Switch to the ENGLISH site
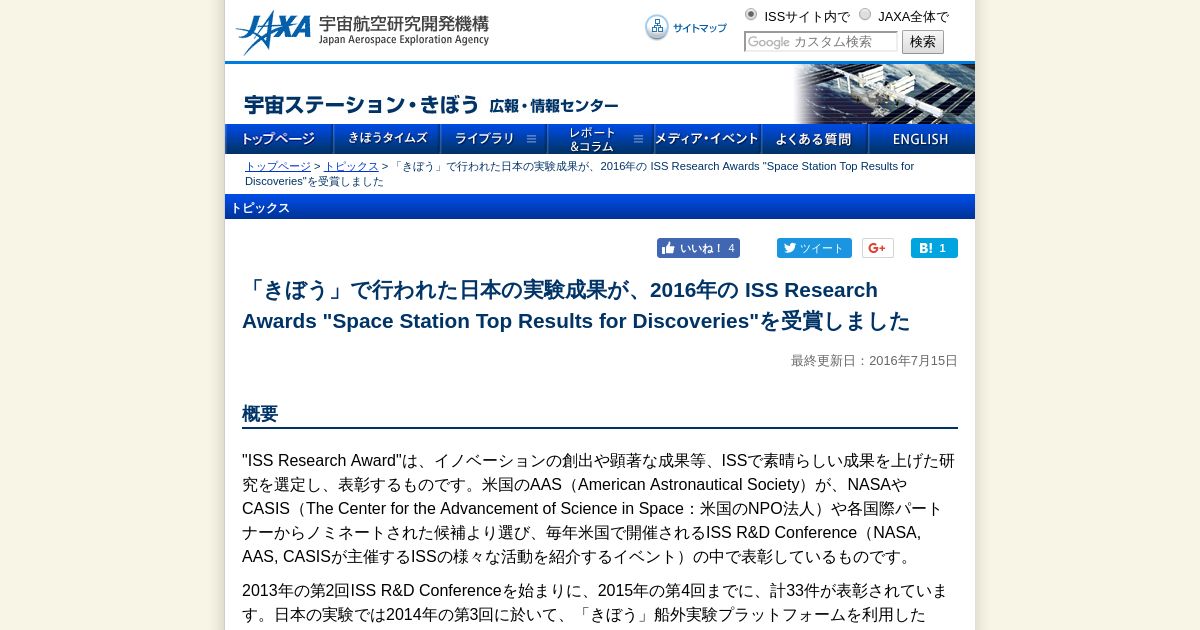The width and height of the screenshot is (1200, 630). click(922, 139)
